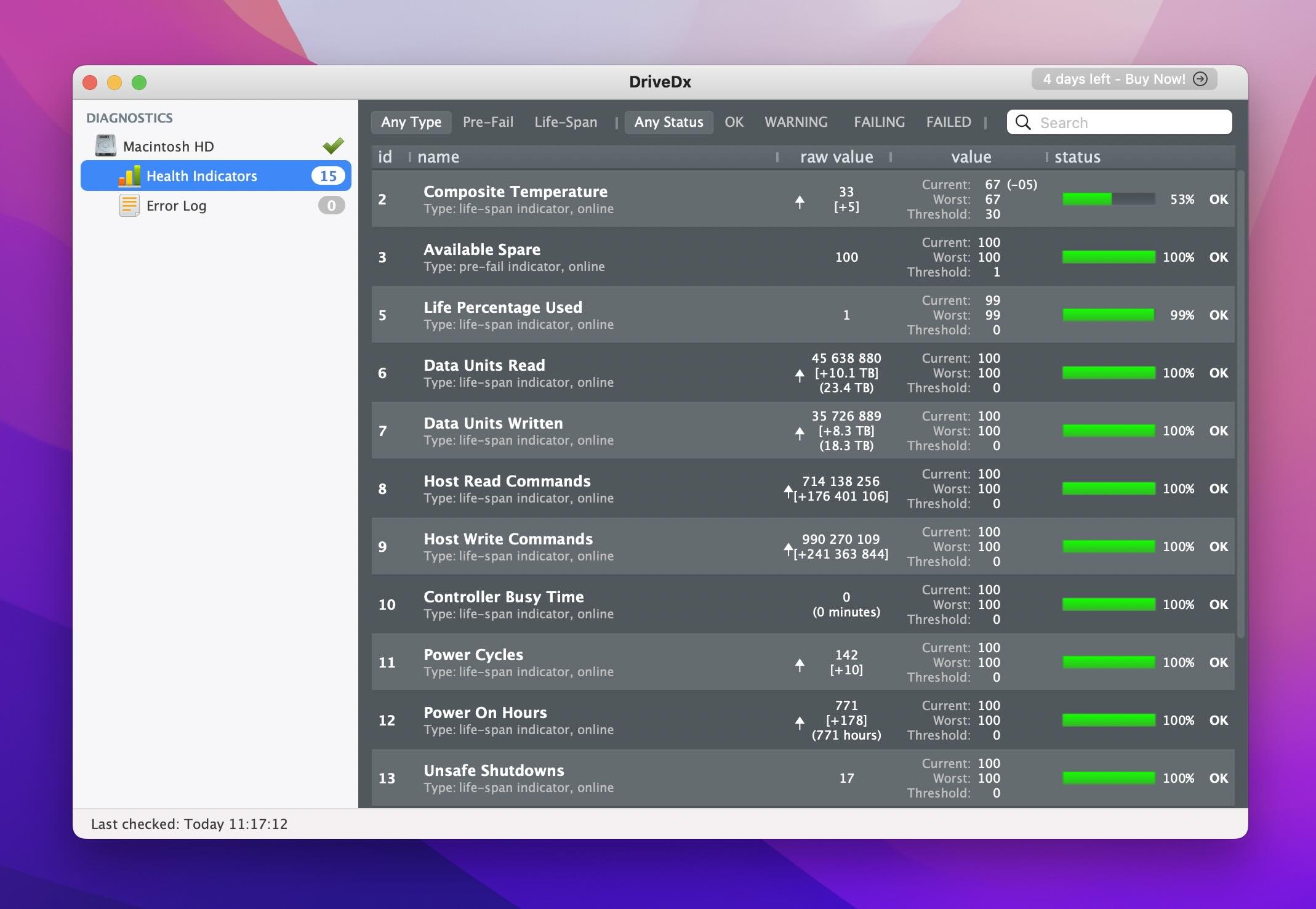The height and width of the screenshot is (909, 1316).
Task: Select the Available Spare row name
Action: click(482, 249)
